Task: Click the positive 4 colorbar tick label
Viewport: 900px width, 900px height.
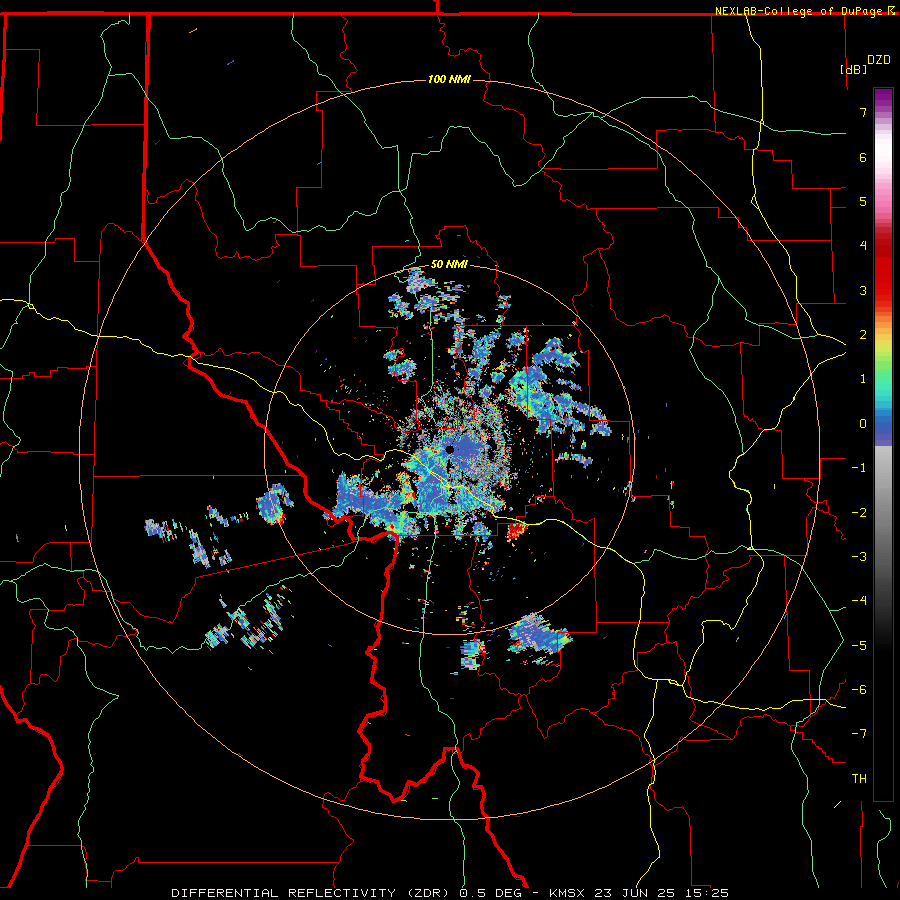Action: (x=863, y=246)
